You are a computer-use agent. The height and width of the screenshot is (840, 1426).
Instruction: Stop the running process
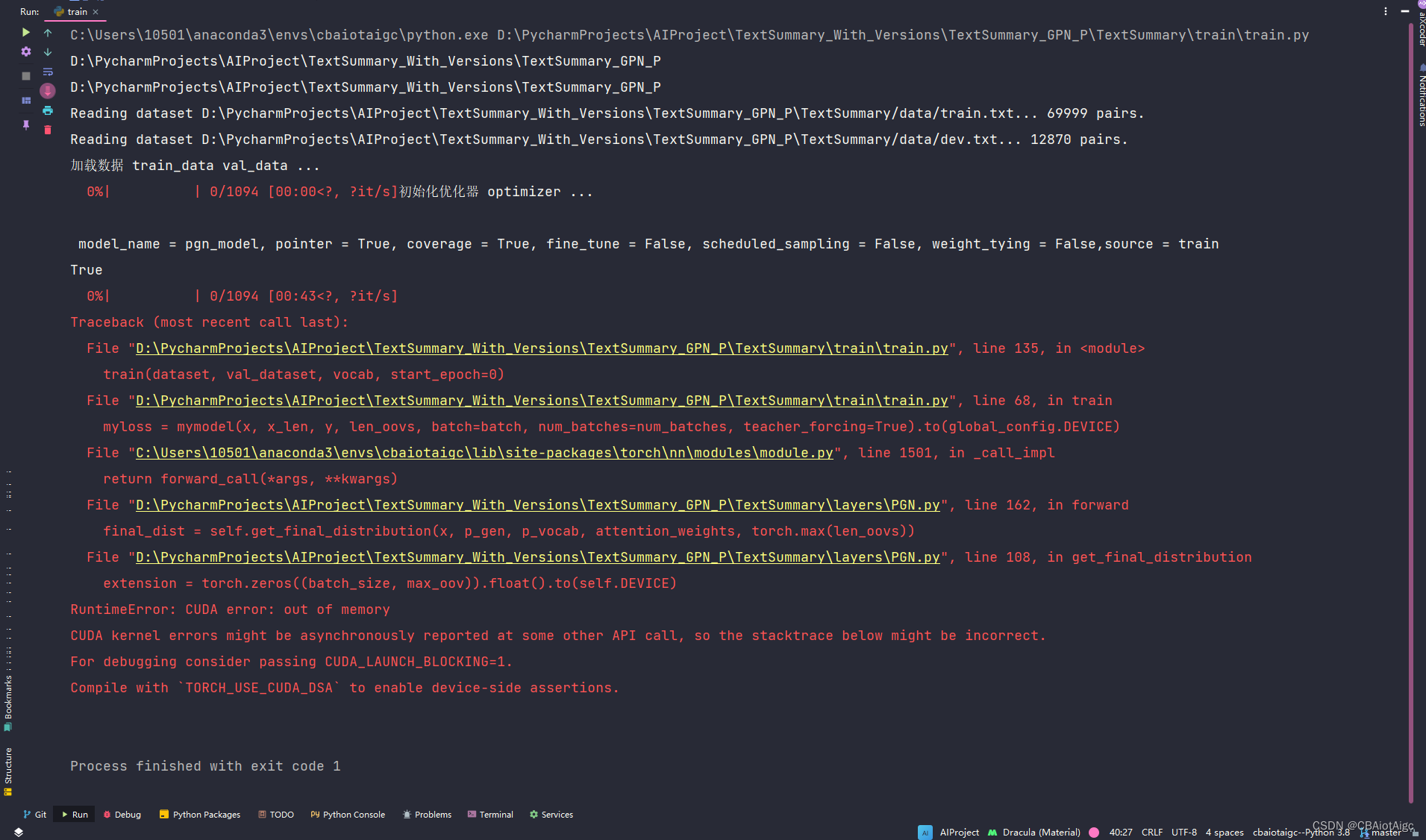pyautogui.click(x=26, y=75)
